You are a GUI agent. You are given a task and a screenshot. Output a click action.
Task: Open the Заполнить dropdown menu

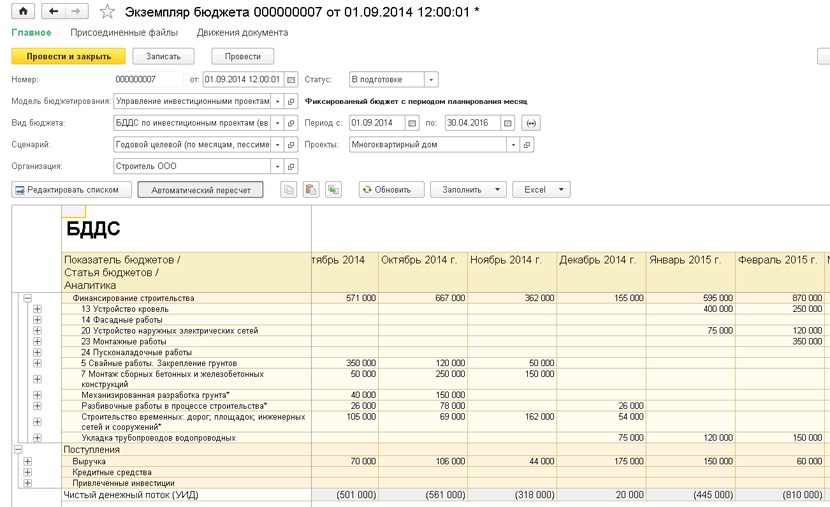tap(468, 189)
